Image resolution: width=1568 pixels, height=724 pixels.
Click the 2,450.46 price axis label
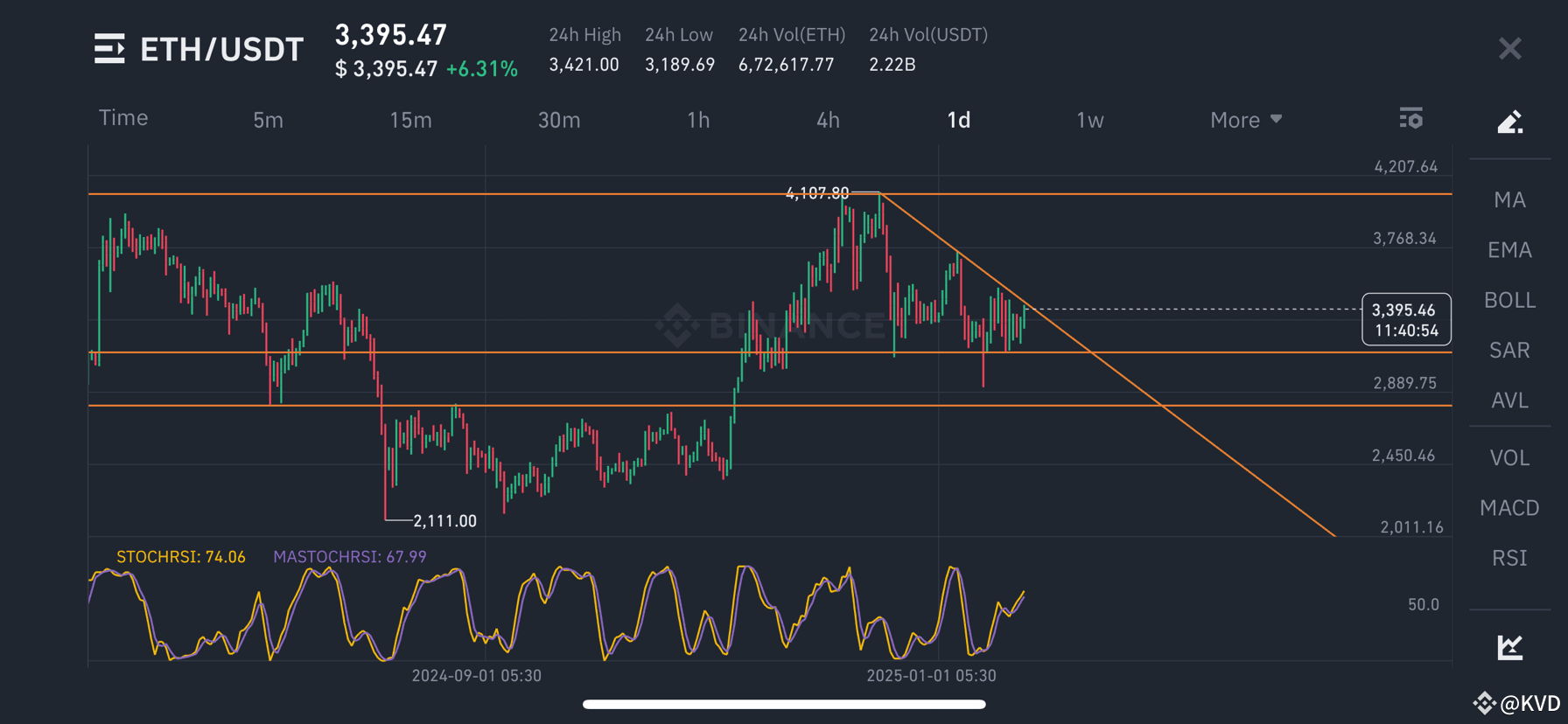click(1403, 456)
